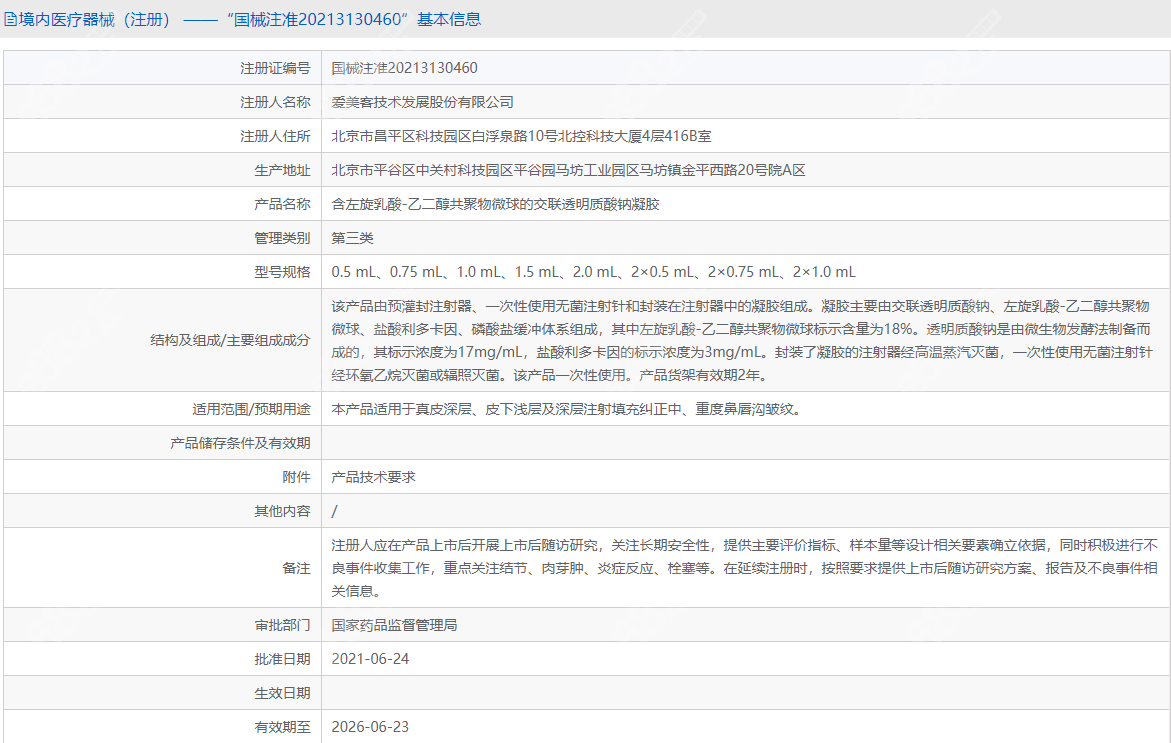Screen dimensions: 1171x743
Task: Select the '第三类' category value
Action: tap(352, 238)
